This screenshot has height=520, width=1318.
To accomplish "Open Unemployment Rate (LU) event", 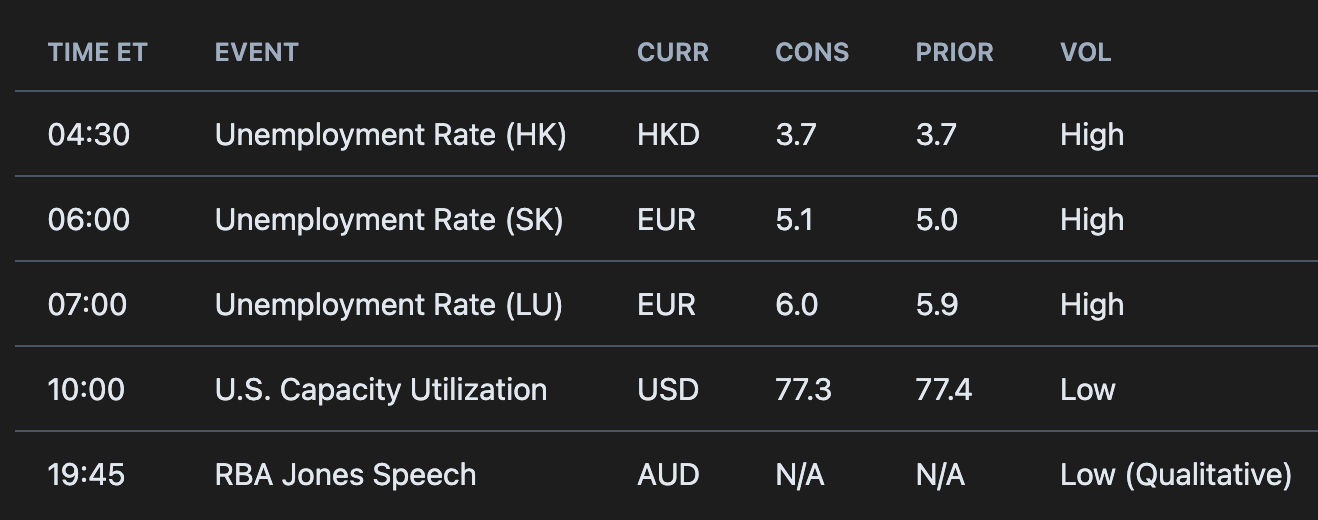I will pos(388,305).
